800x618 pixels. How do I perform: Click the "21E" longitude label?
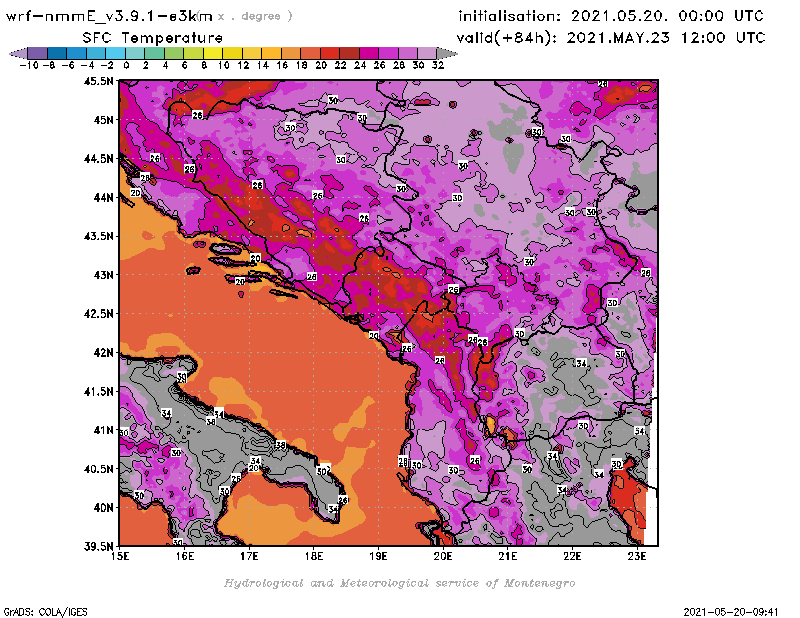[508, 556]
